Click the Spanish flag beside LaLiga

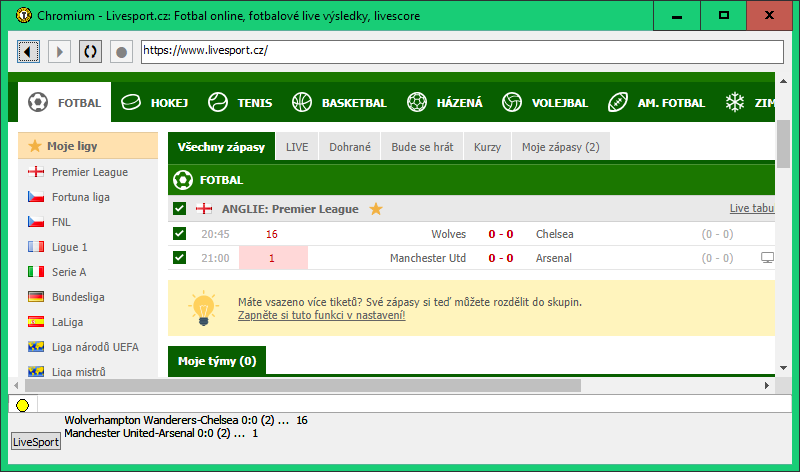[x=36, y=322]
